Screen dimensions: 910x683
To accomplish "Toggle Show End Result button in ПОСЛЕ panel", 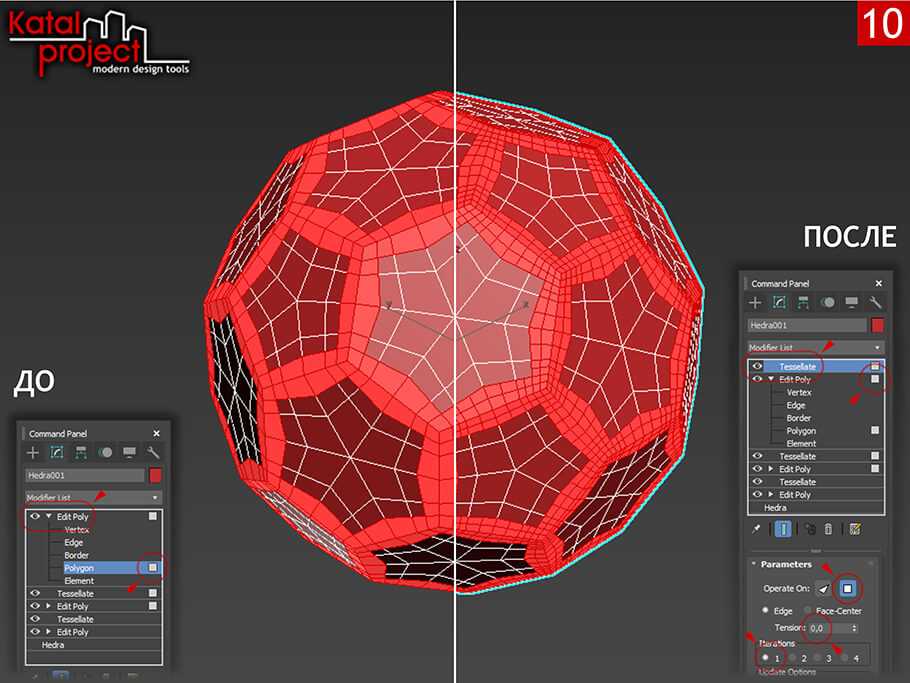I will pos(783,528).
